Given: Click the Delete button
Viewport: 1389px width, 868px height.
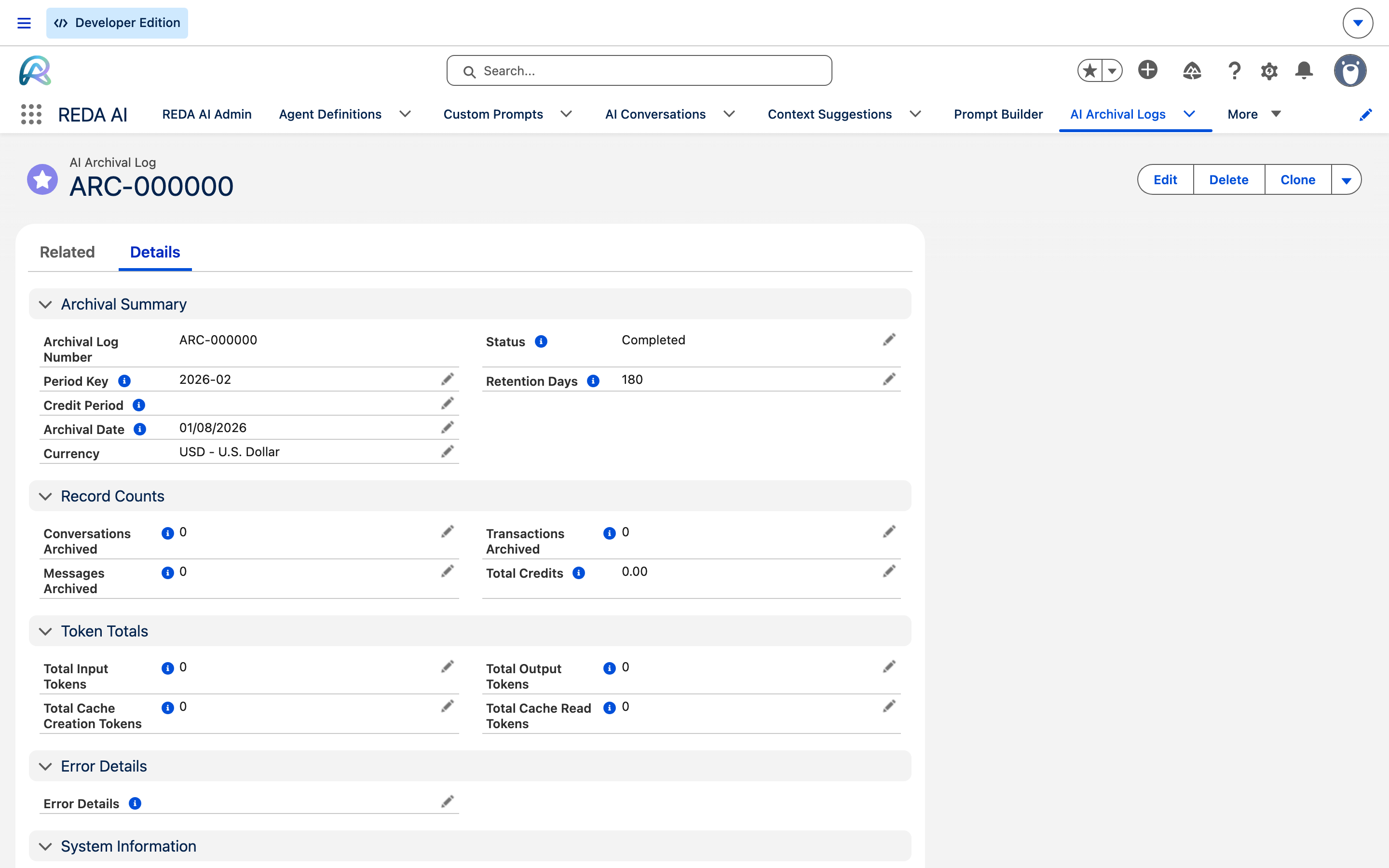Looking at the screenshot, I should click(1229, 180).
